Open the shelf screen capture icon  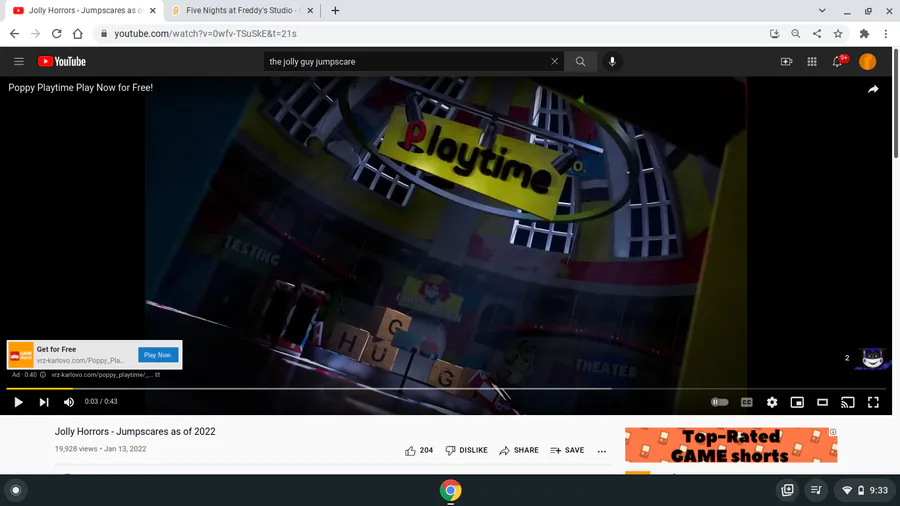[788, 490]
